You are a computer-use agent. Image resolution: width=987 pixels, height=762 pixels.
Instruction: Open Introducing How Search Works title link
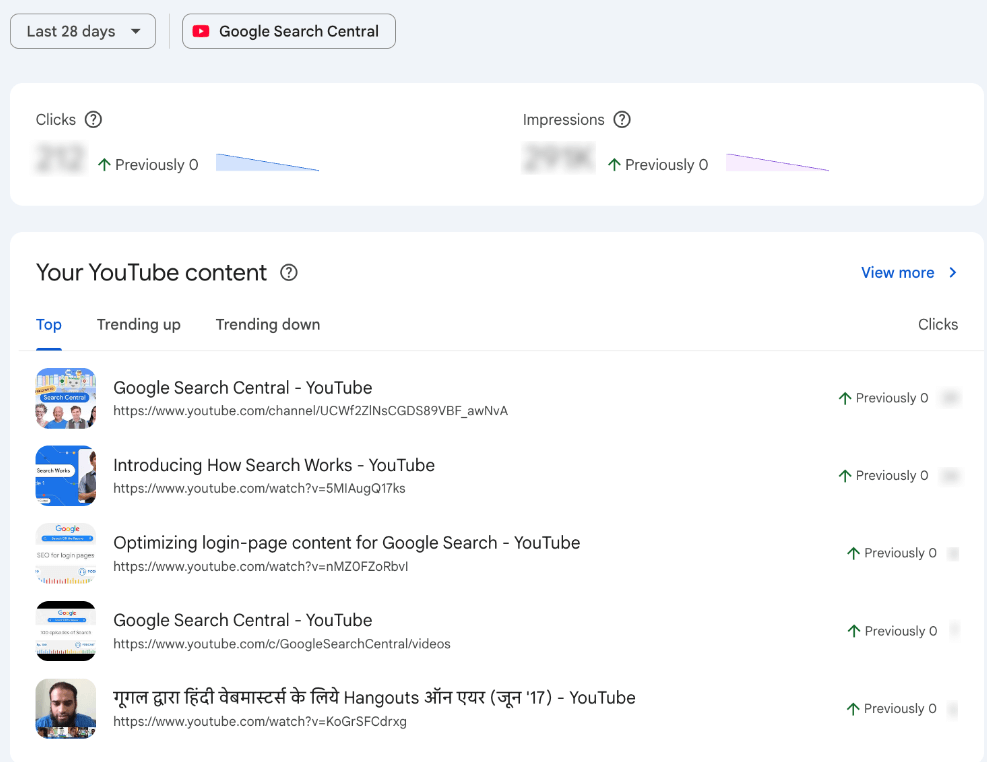(x=274, y=465)
